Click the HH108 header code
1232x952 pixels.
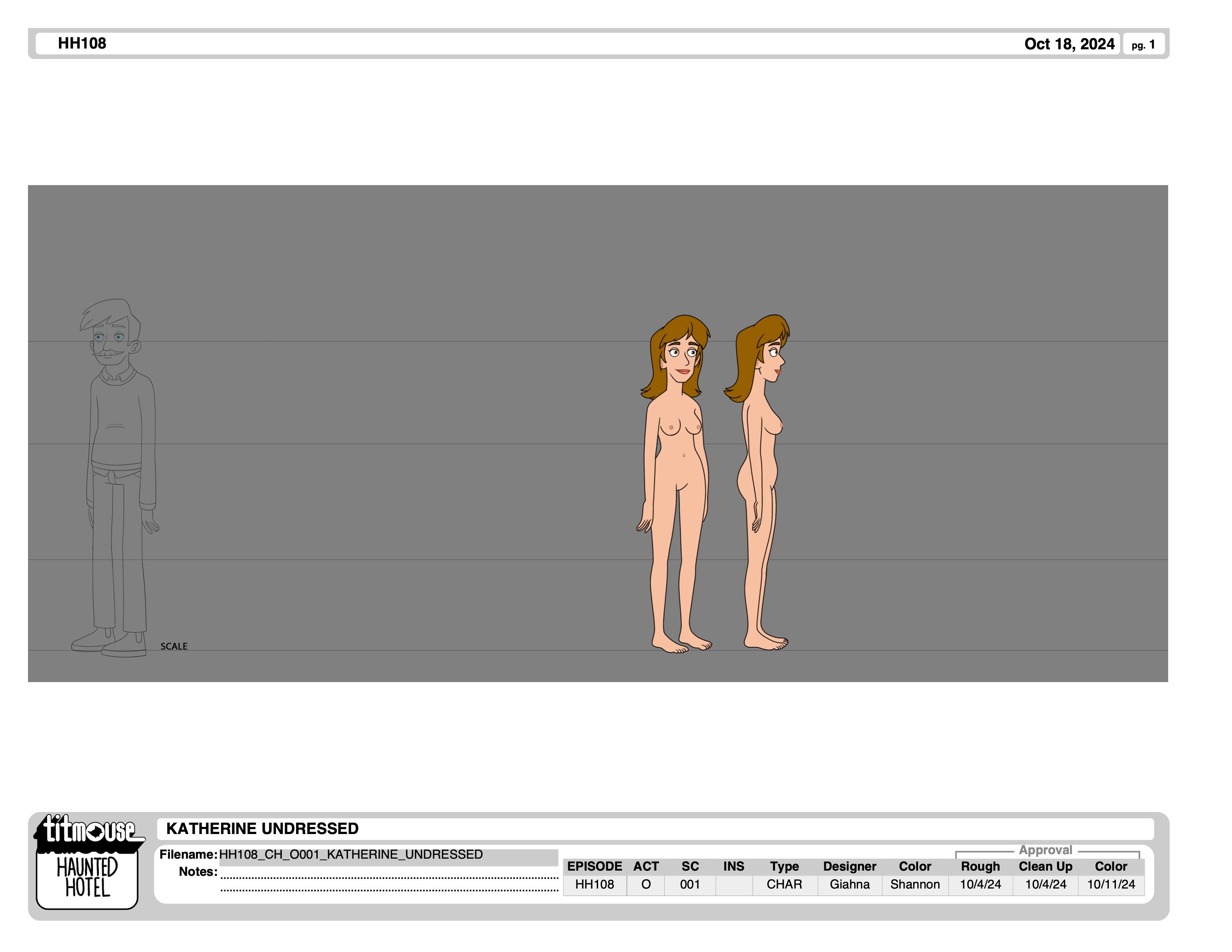[x=82, y=43]
